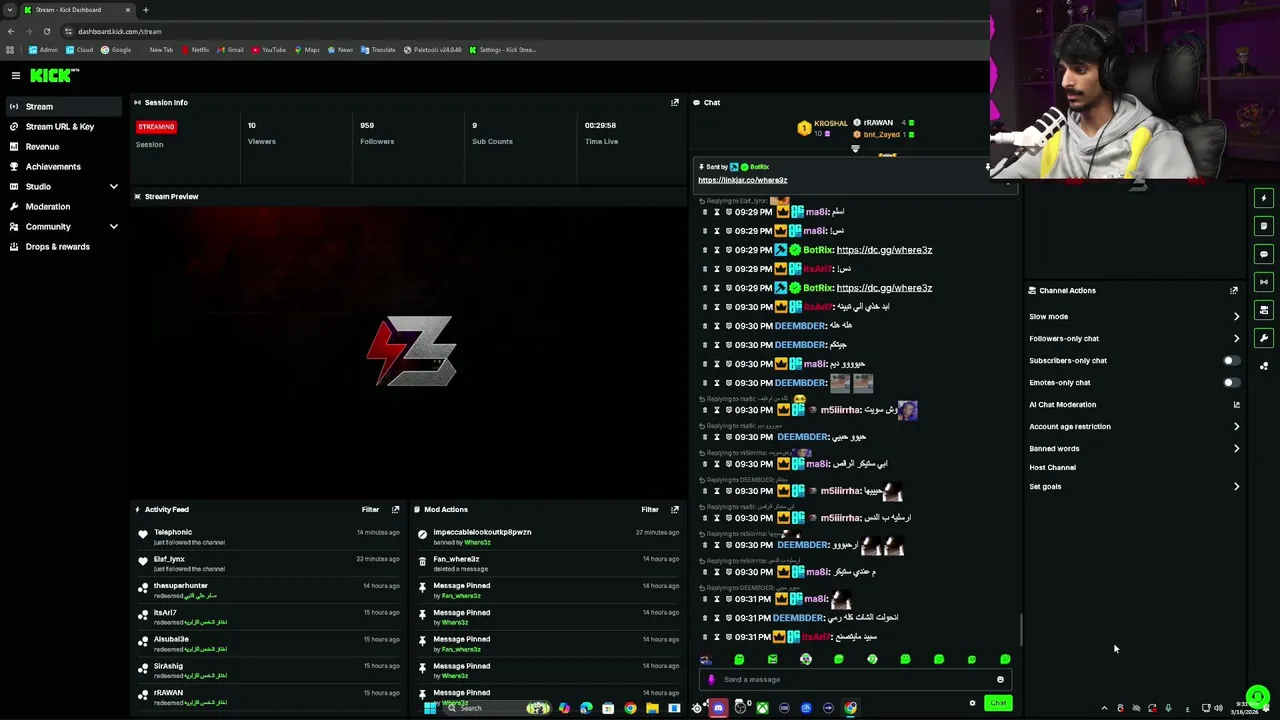Click the Kick logo

tap(54, 75)
